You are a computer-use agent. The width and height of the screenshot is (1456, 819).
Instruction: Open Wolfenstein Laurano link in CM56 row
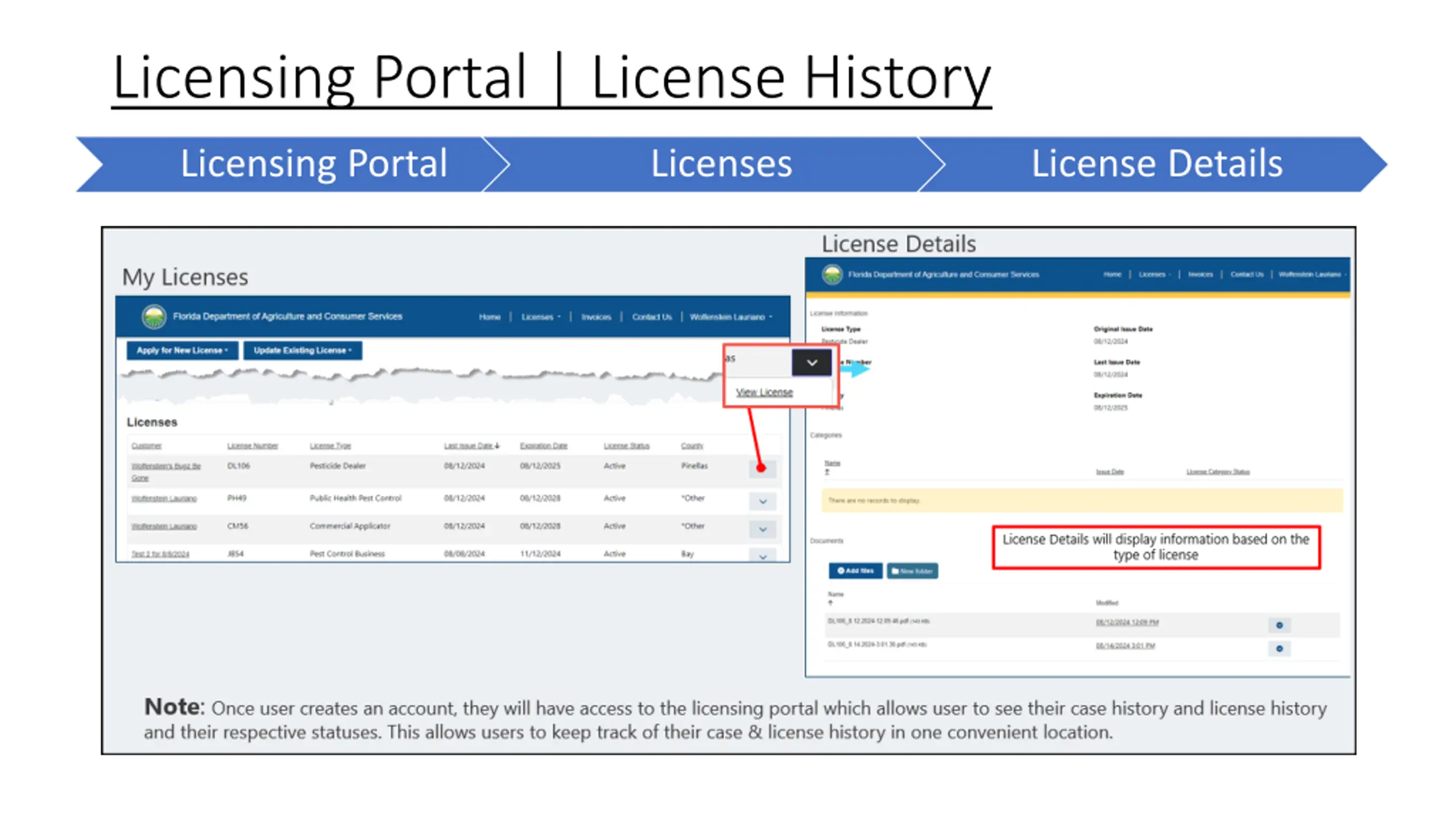pos(164,526)
